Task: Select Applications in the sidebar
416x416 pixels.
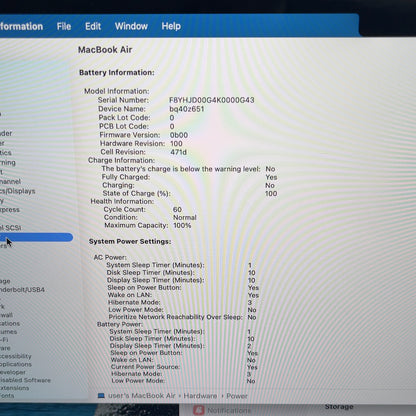Action: coord(16,364)
